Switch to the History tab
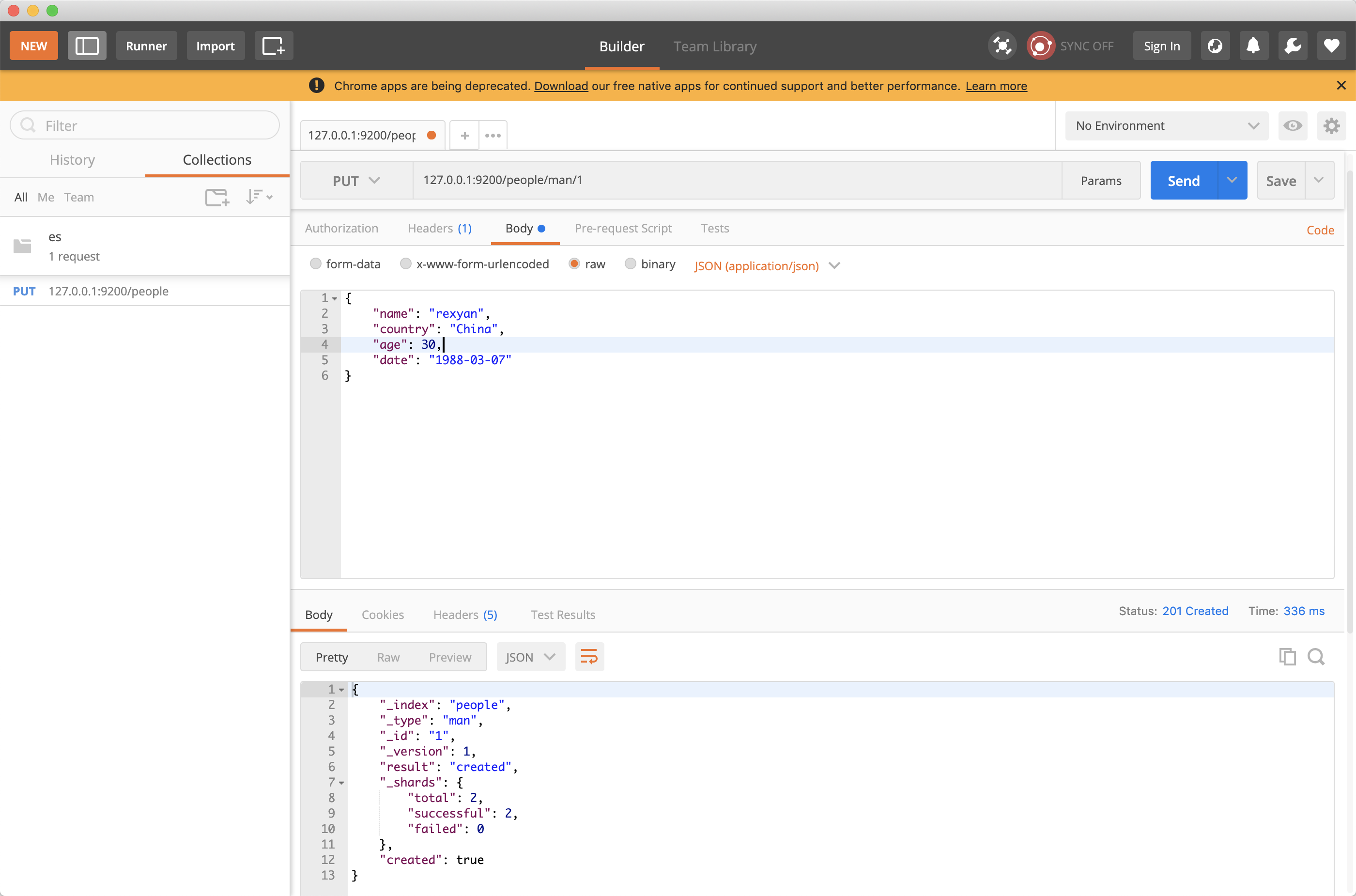 click(x=72, y=160)
